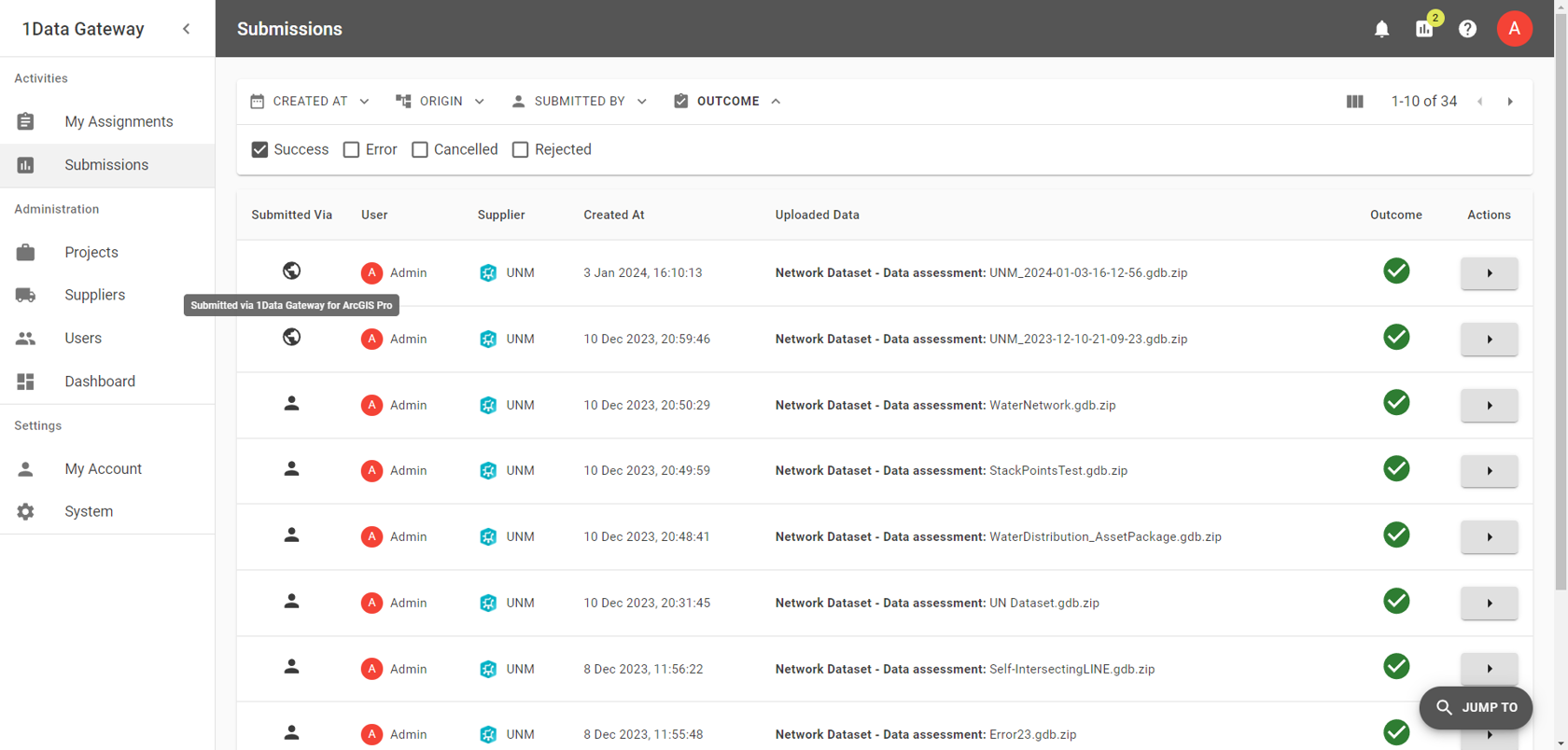This screenshot has height=750, width=1568.
Task: Go to next page of submissions
Action: tap(1510, 102)
